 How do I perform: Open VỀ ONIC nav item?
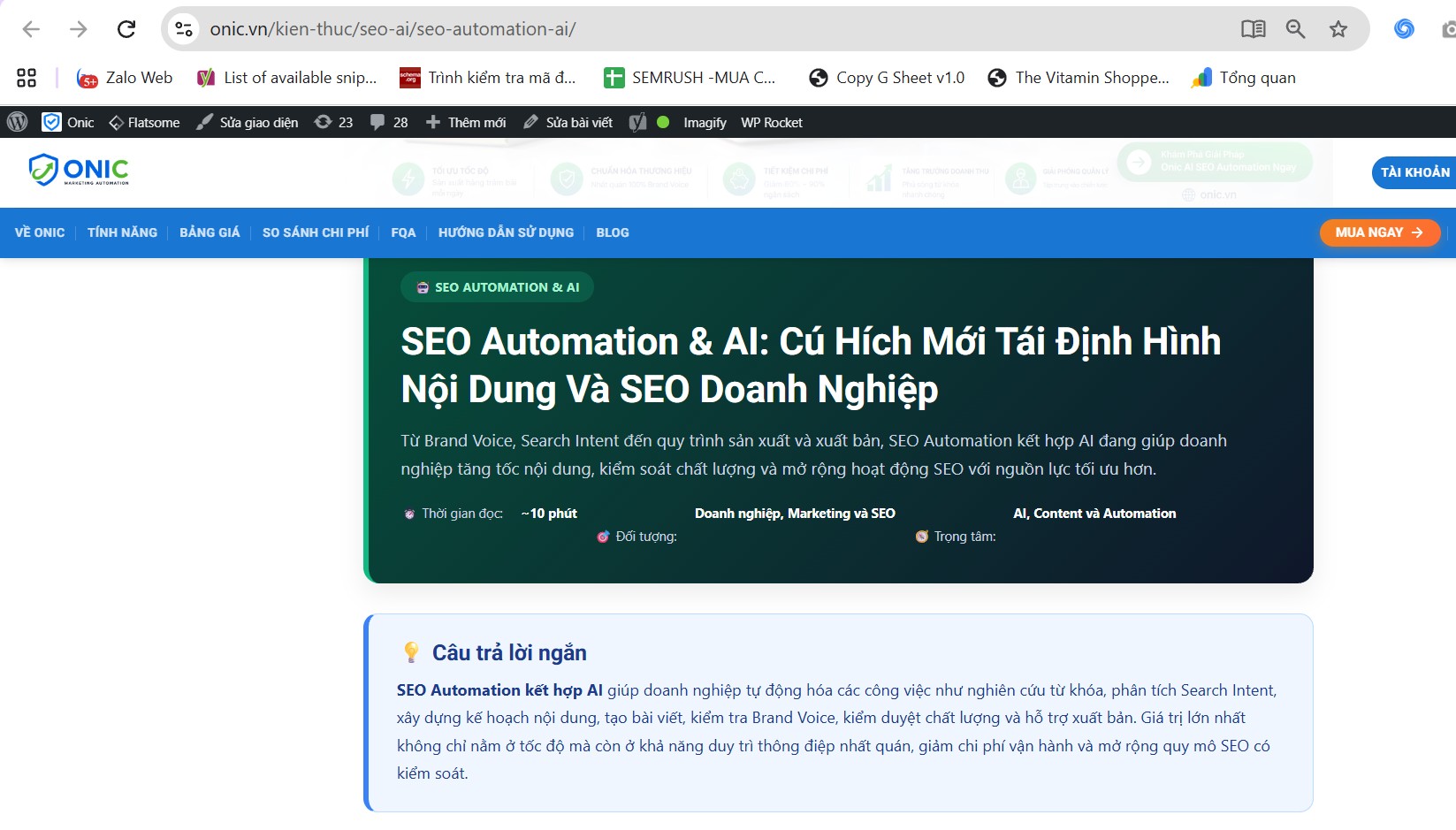pyautogui.click(x=40, y=232)
